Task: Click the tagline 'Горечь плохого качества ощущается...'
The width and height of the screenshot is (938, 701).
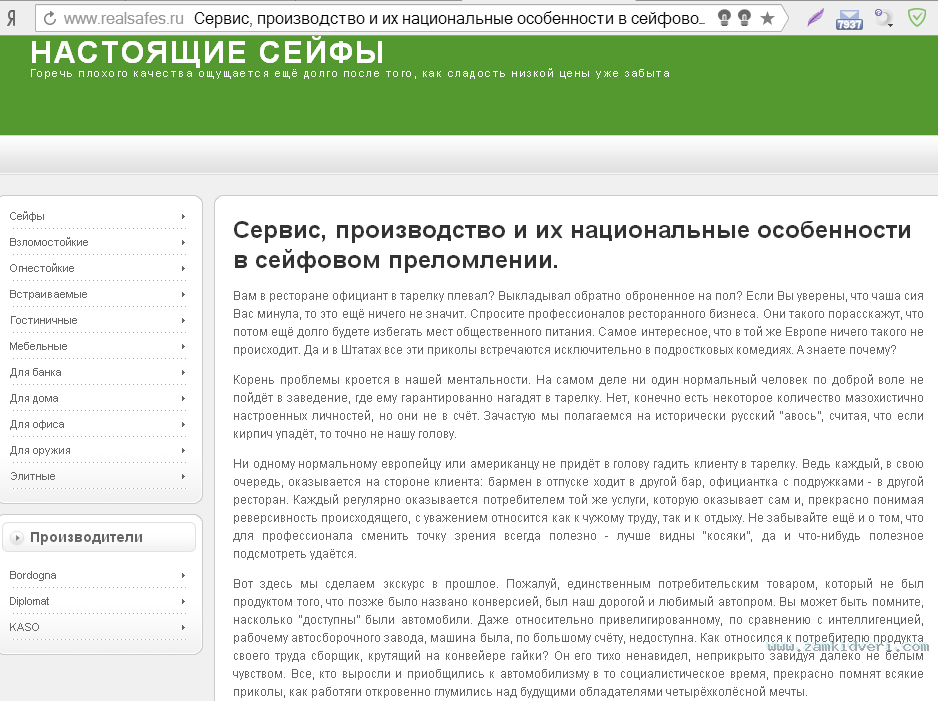Action: (350, 74)
